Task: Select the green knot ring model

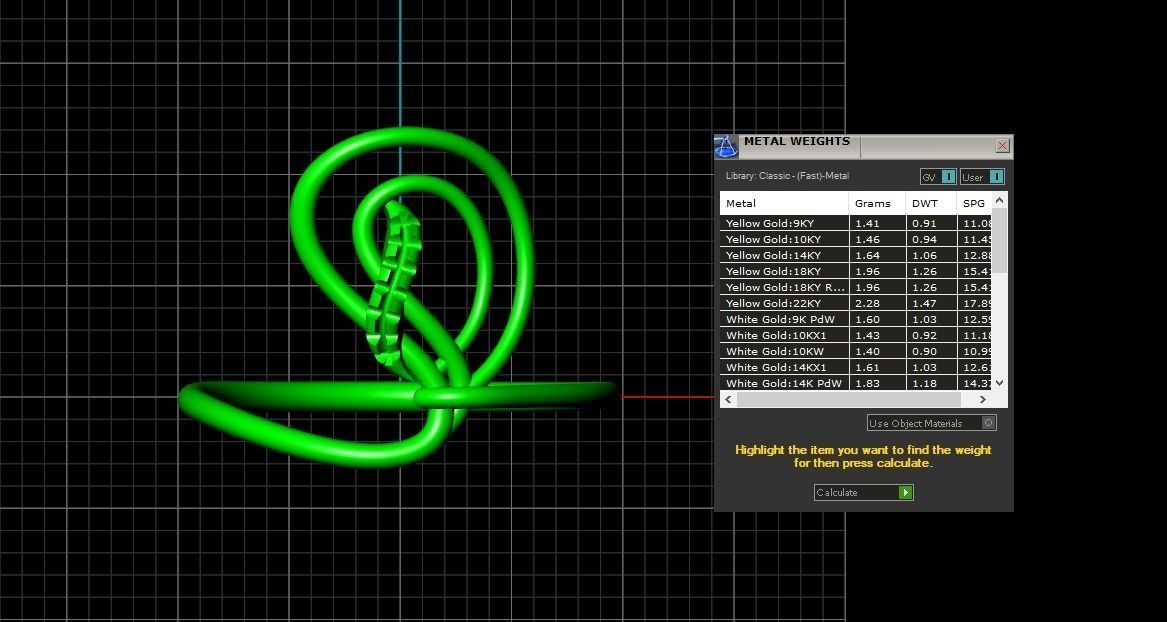Action: (x=398, y=298)
